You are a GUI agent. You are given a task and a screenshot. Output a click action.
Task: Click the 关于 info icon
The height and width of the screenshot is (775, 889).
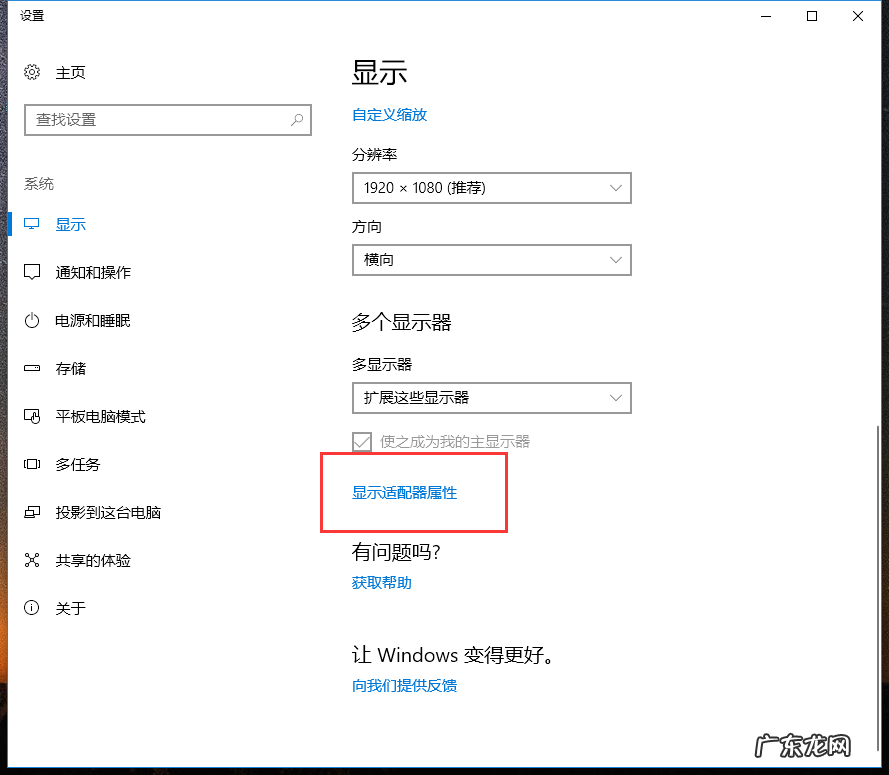(x=30, y=608)
